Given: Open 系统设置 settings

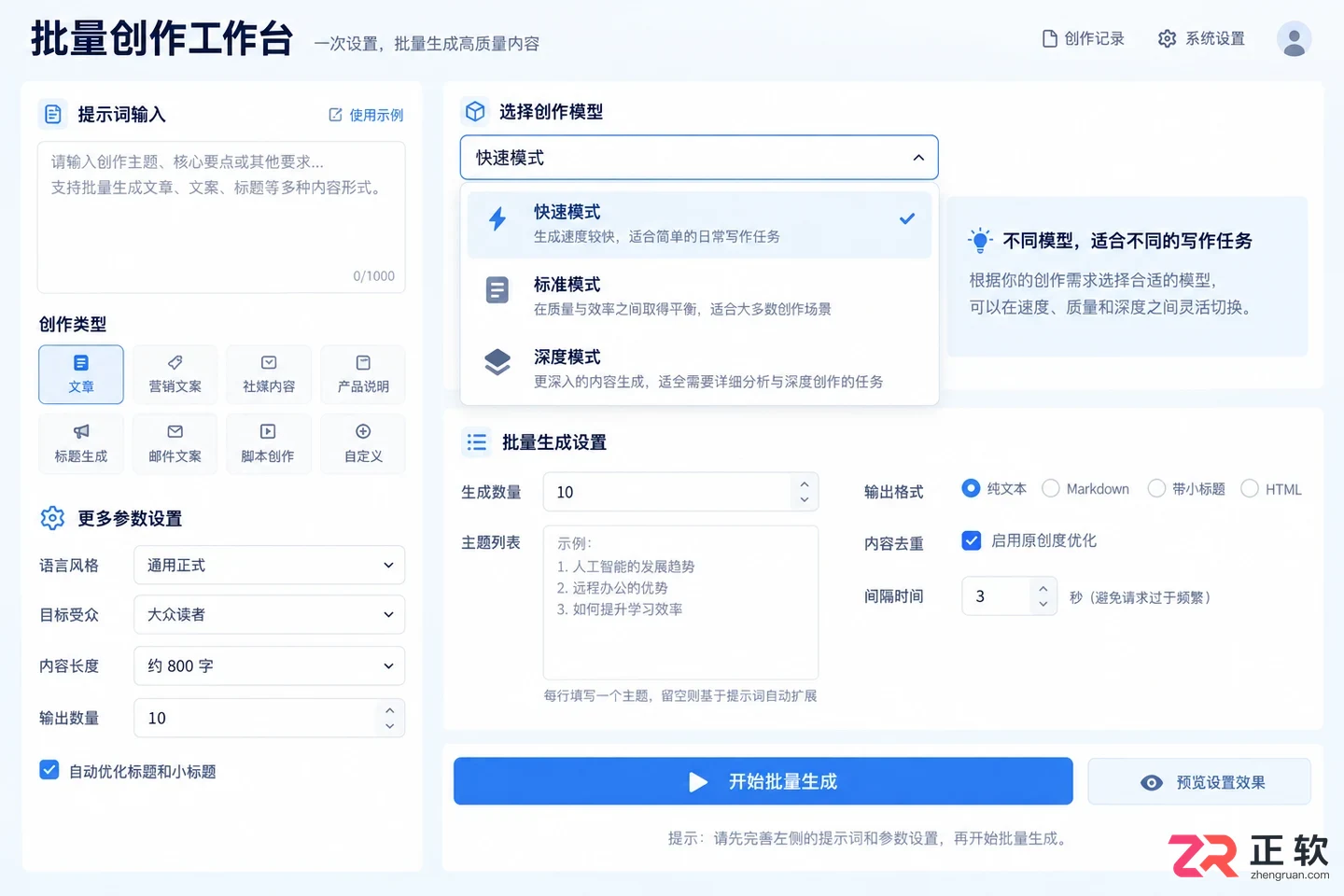Looking at the screenshot, I should coord(1201,38).
